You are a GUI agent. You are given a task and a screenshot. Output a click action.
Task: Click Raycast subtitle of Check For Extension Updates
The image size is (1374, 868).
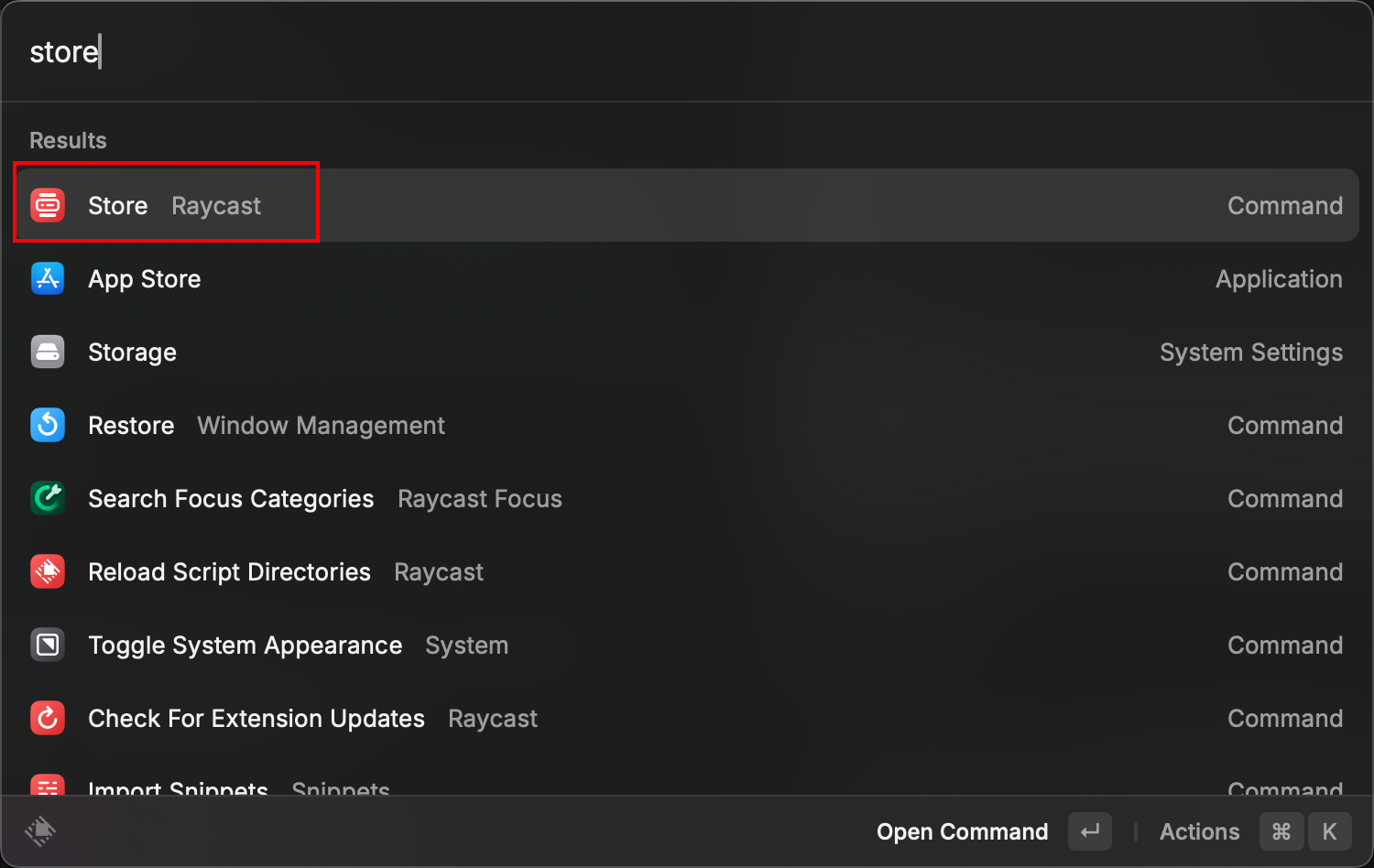[493, 719]
